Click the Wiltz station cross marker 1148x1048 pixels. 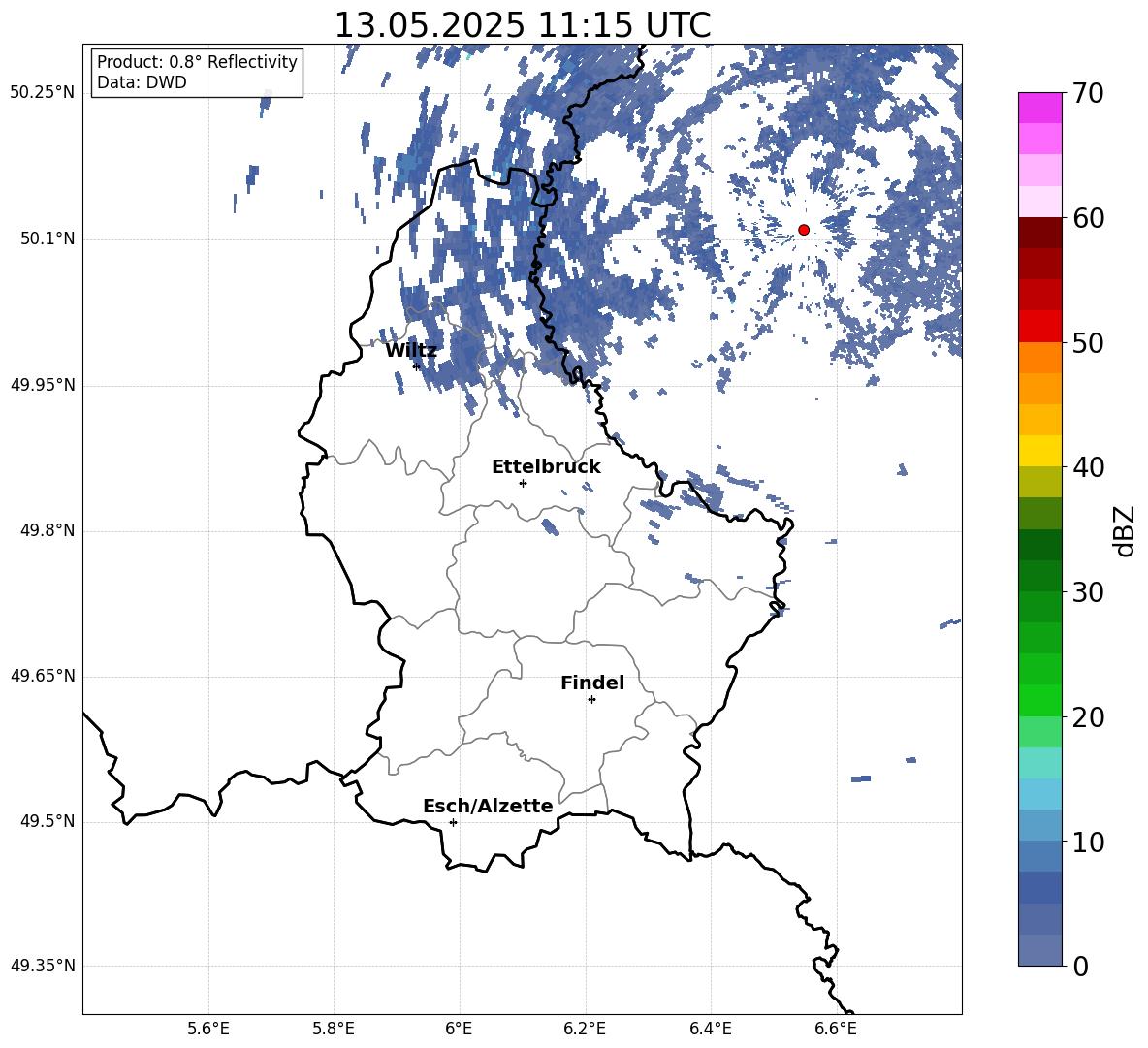417,366
